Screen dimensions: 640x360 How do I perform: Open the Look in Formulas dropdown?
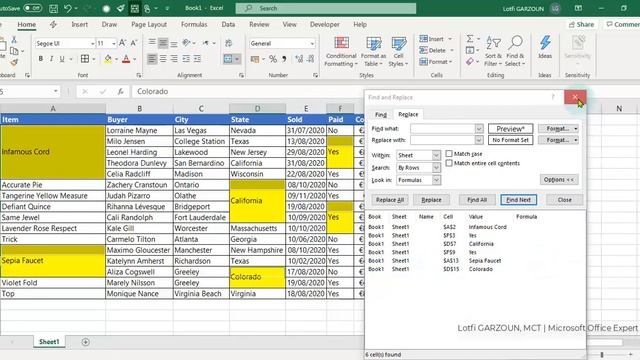coord(436,180)
